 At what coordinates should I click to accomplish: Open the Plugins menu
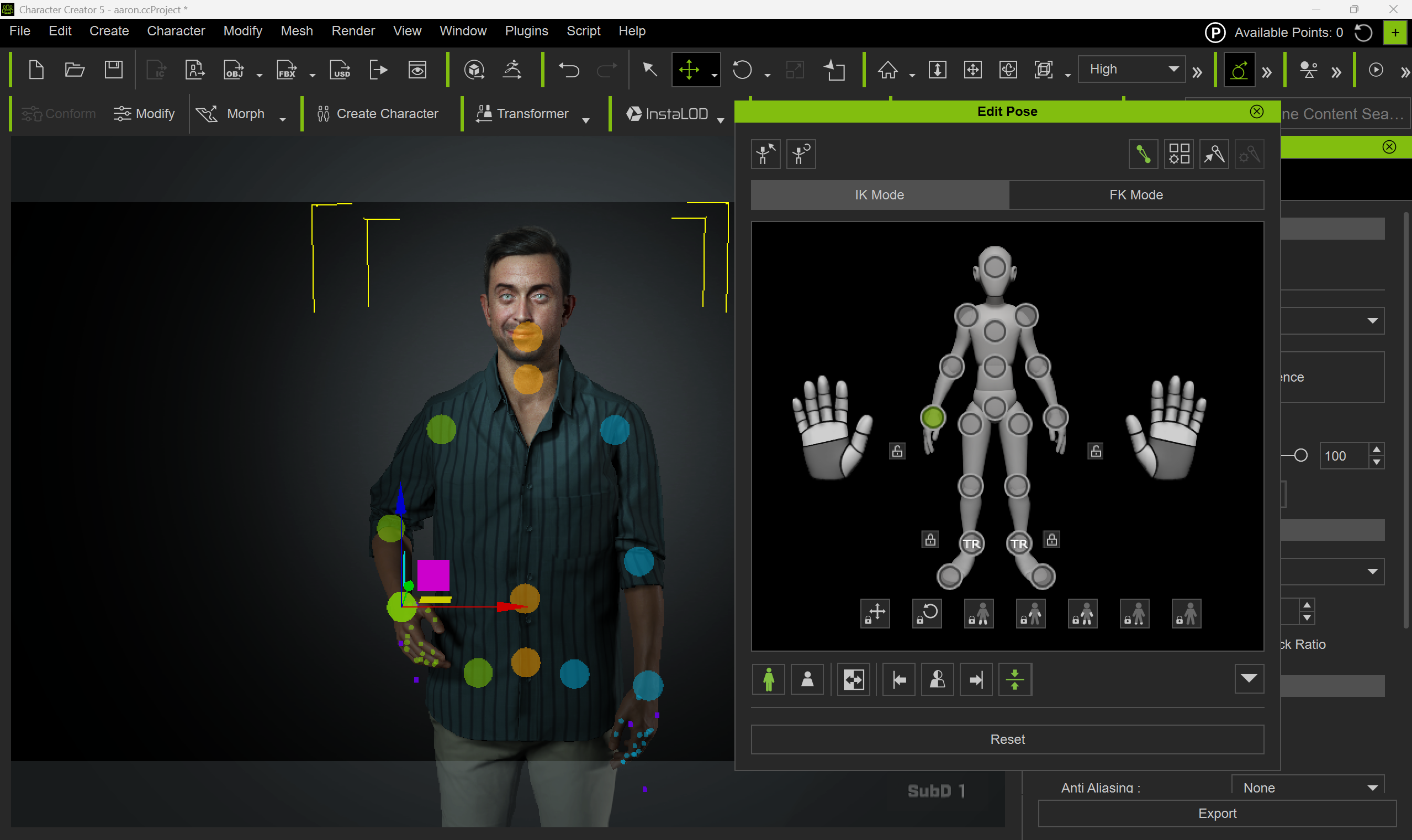pos(526,31)
